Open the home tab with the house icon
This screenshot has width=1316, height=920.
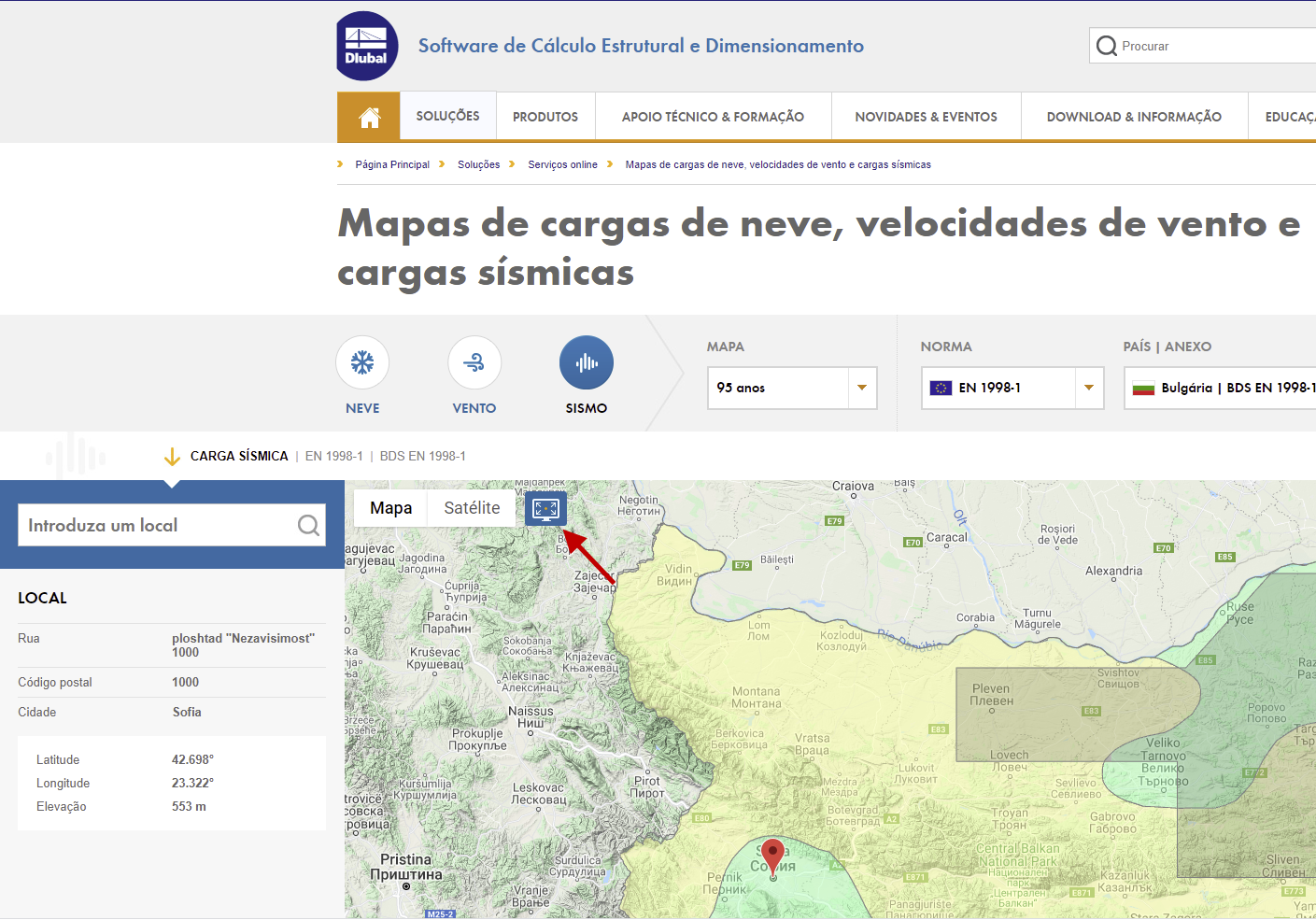(x=368, y=116)
